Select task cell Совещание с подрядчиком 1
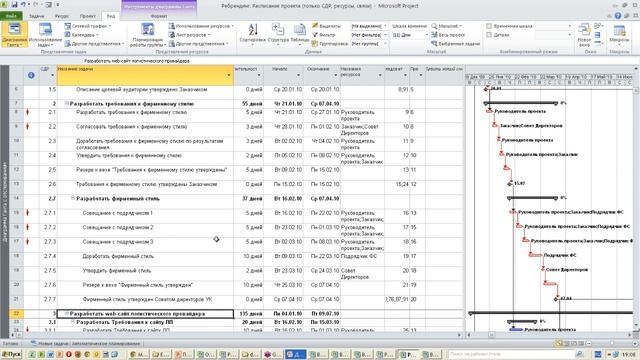 (145, 216)
